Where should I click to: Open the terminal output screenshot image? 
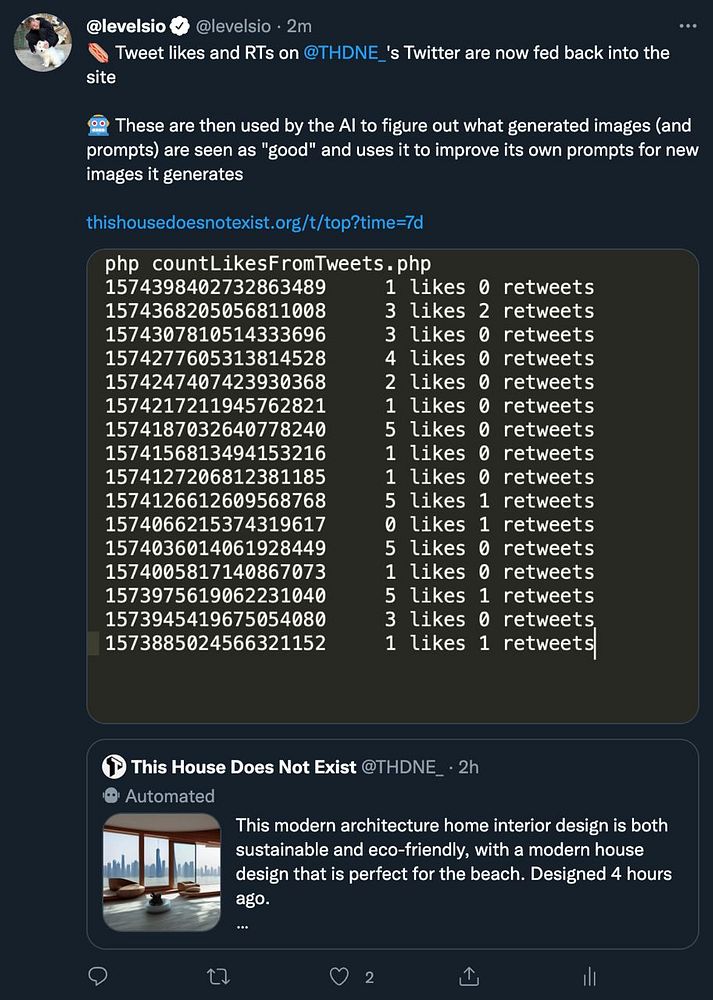392,485
